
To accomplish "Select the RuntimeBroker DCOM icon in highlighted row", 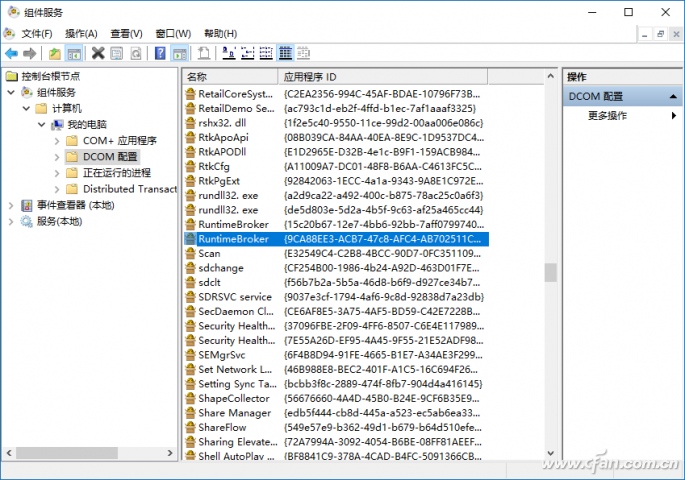I will click(190, 240).
